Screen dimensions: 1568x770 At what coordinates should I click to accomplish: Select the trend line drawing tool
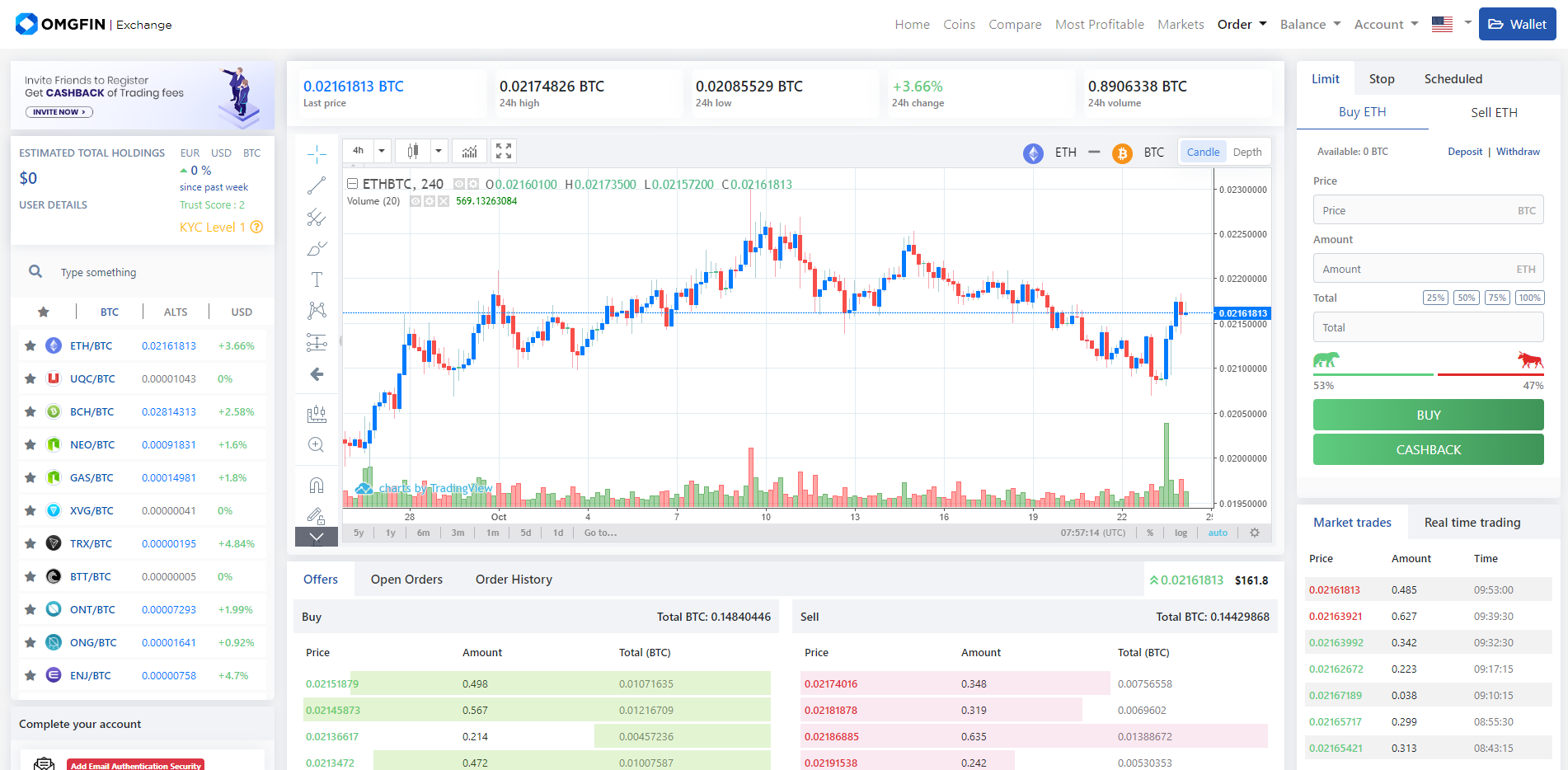pos(317,185)
